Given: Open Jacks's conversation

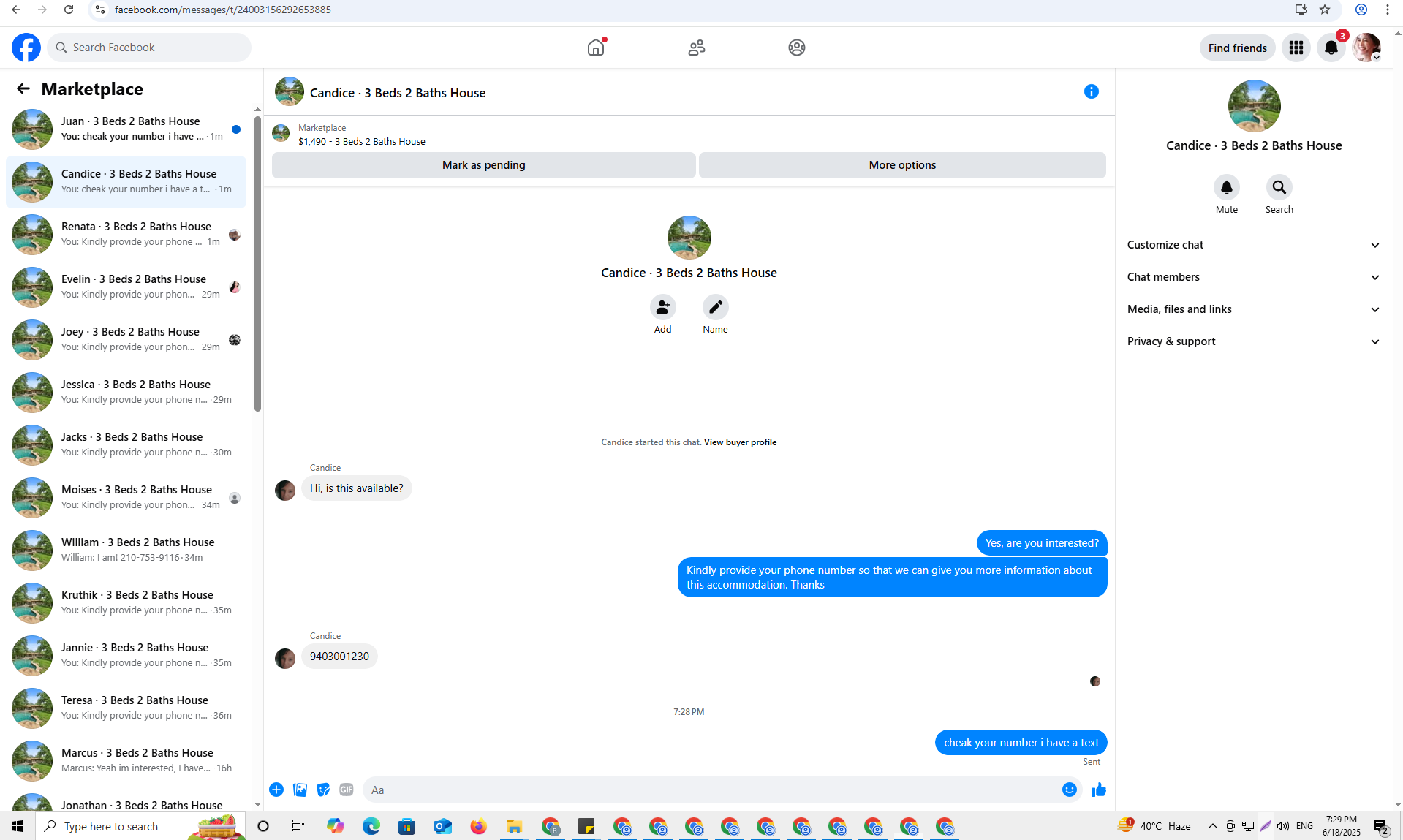Looking at the screenshot, I should (126, 444).
